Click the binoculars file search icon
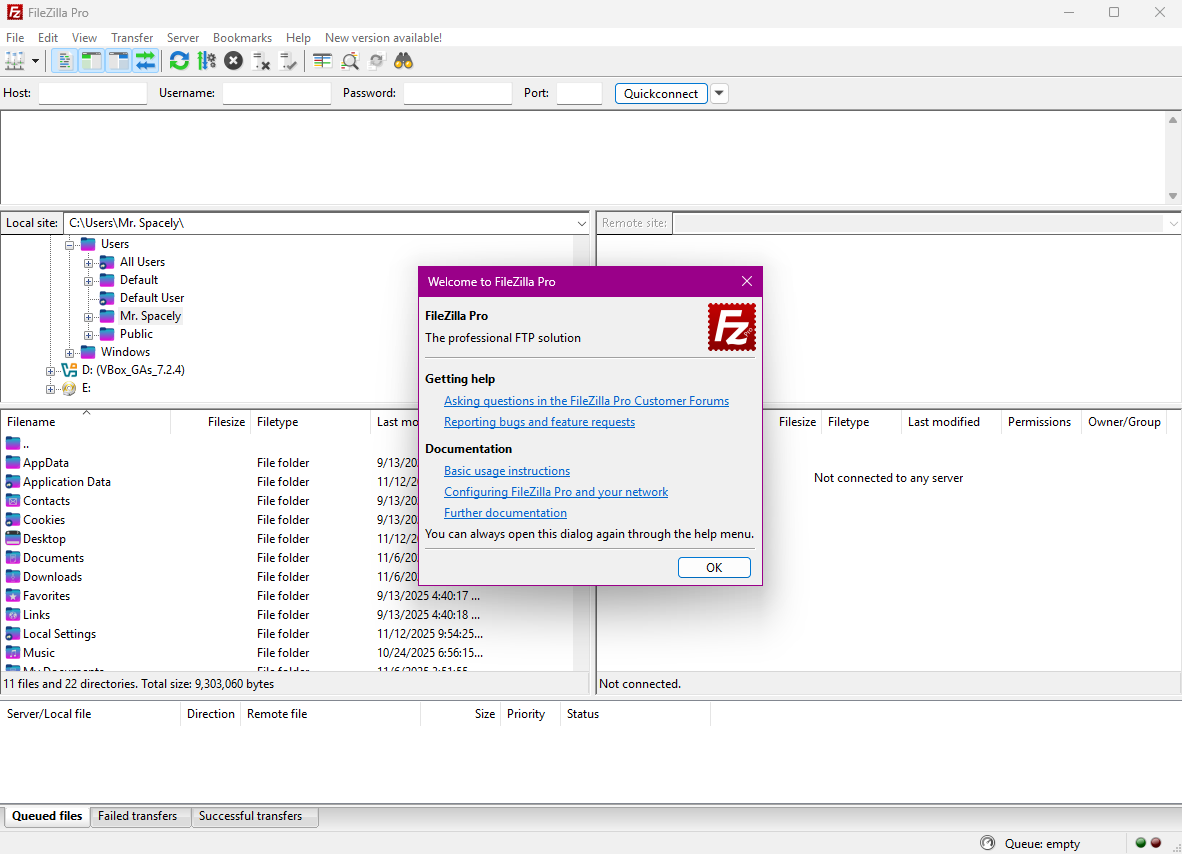The height and width of the screenshot is (854, 1182). pos(403,61)
